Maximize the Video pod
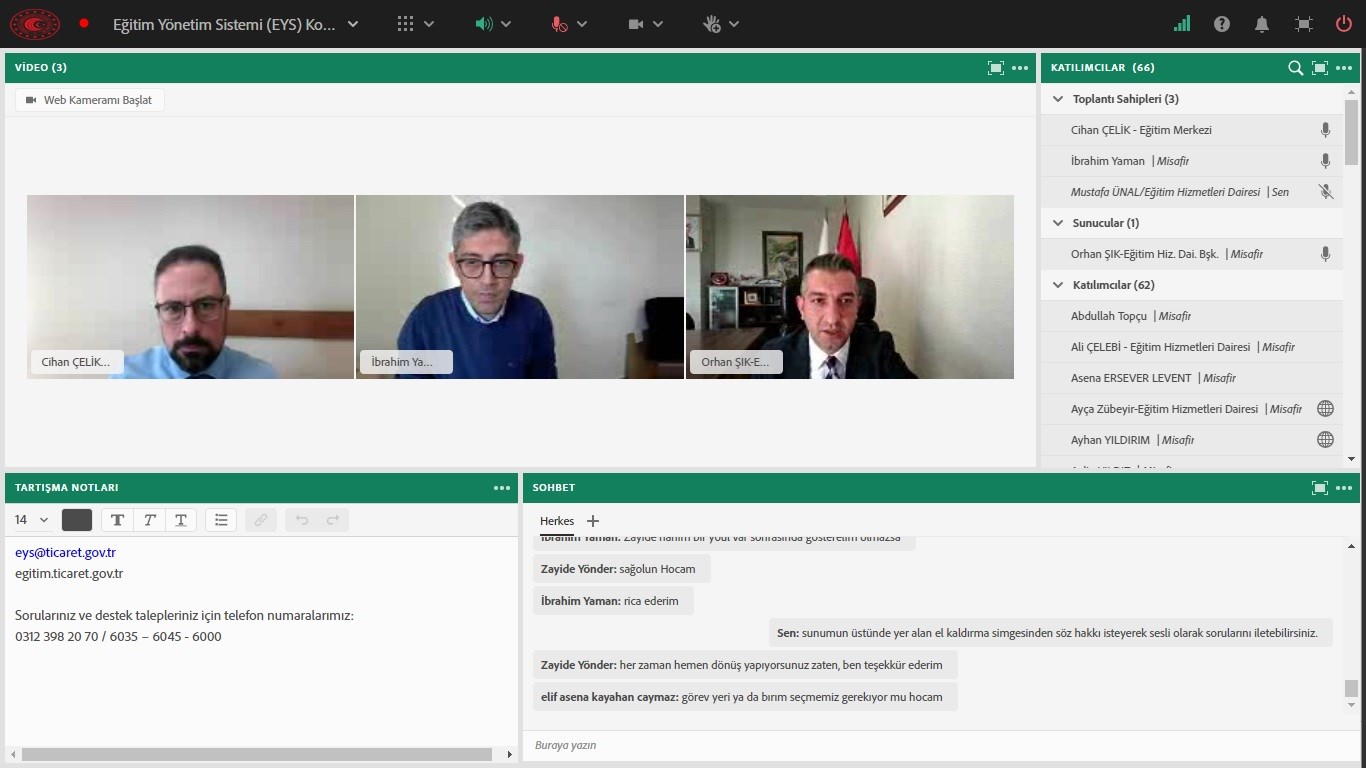This screenshot has width=1366, height=768. [995, 68]
